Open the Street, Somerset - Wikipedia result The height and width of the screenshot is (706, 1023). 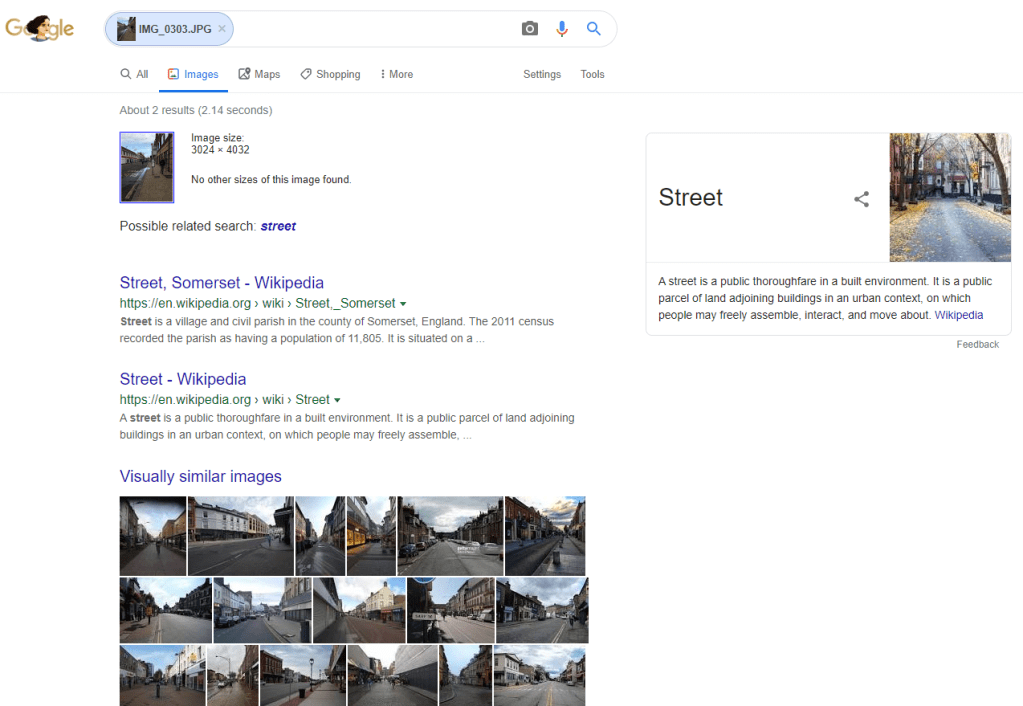click(221, 283)
